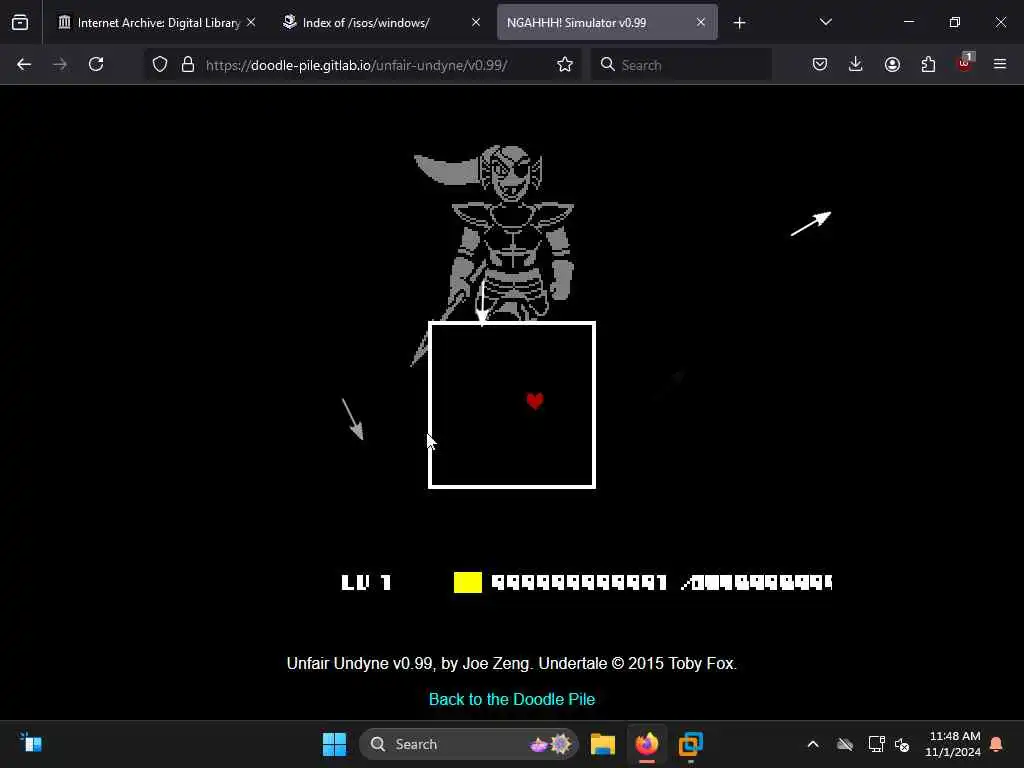This screenshot has height=768, width=1024.
Task: Restore down the Firefox window
Action: (954, 23)
